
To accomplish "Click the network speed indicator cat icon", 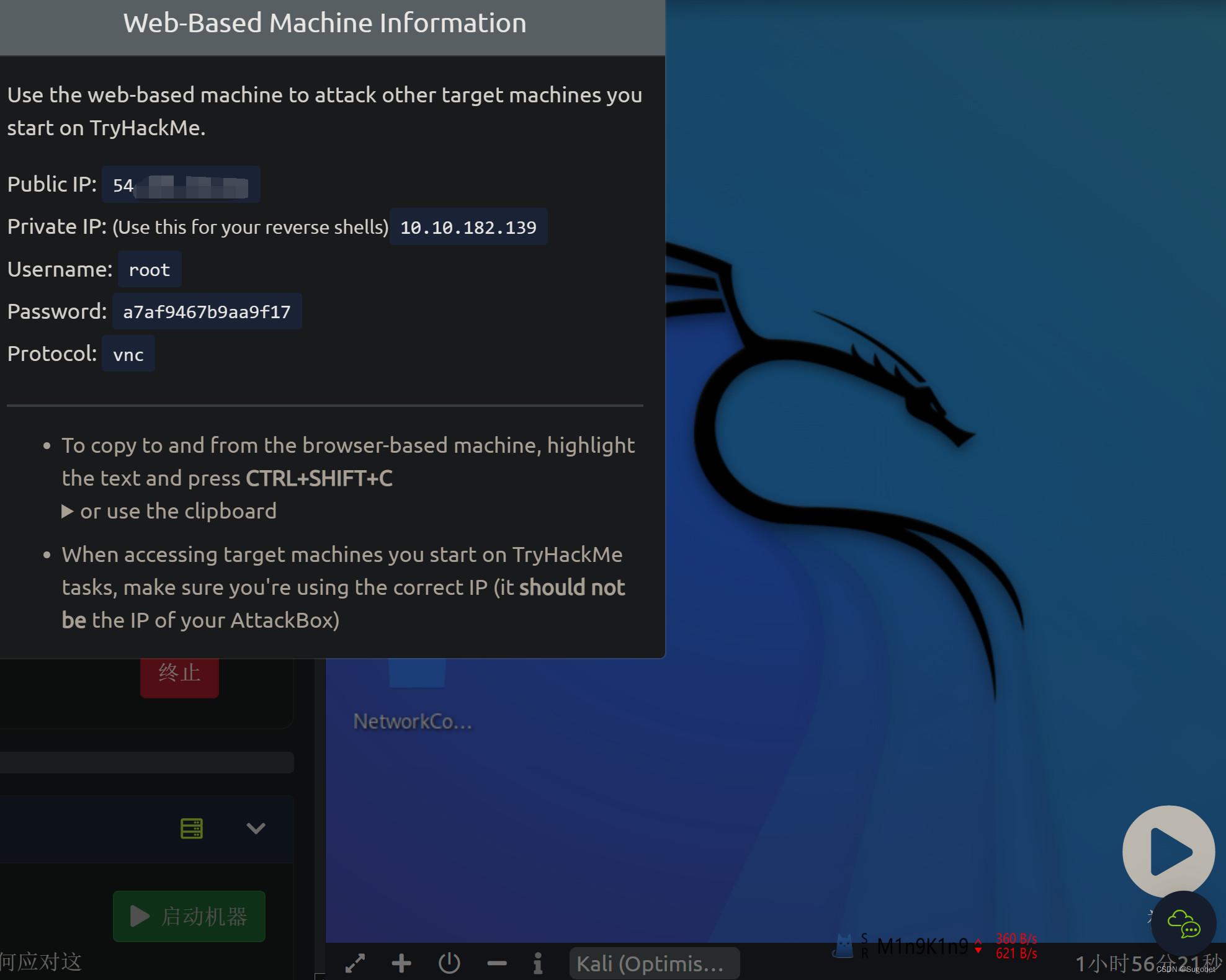I will (843, 945).
